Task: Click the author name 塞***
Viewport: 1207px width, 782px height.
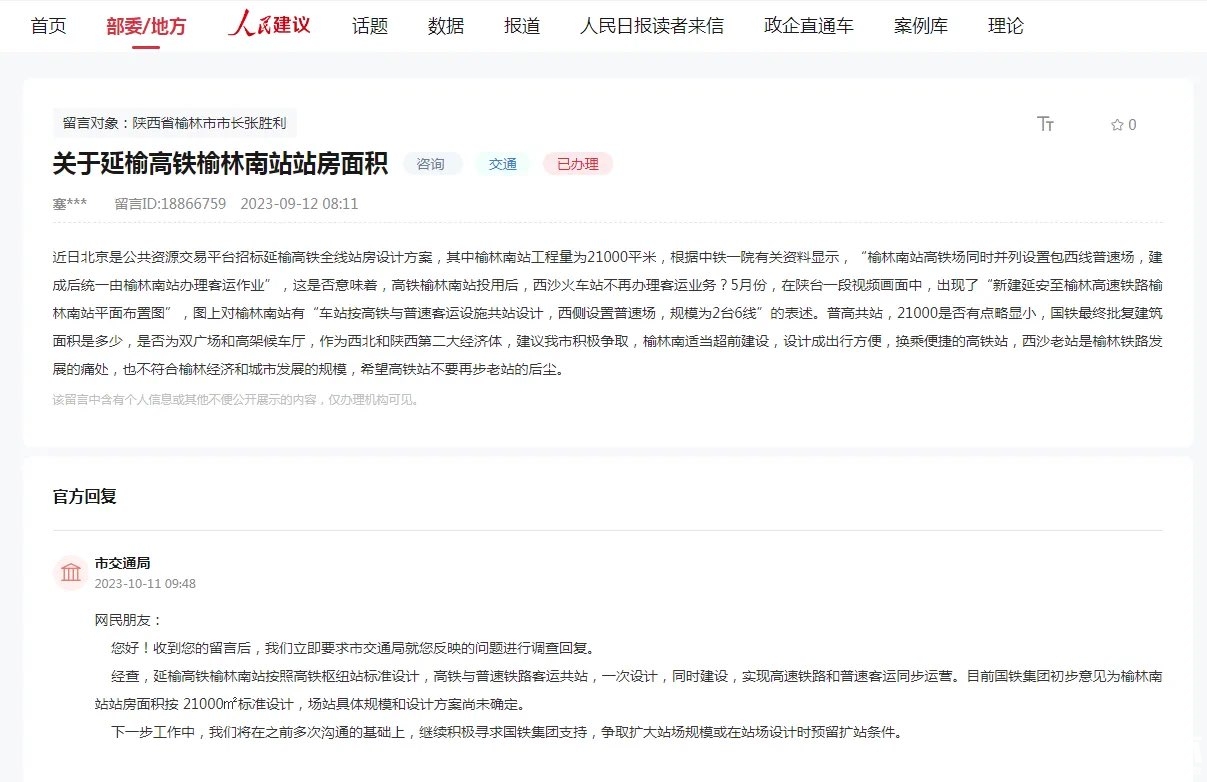Action: pyautogui.click(x=70, y=204)
